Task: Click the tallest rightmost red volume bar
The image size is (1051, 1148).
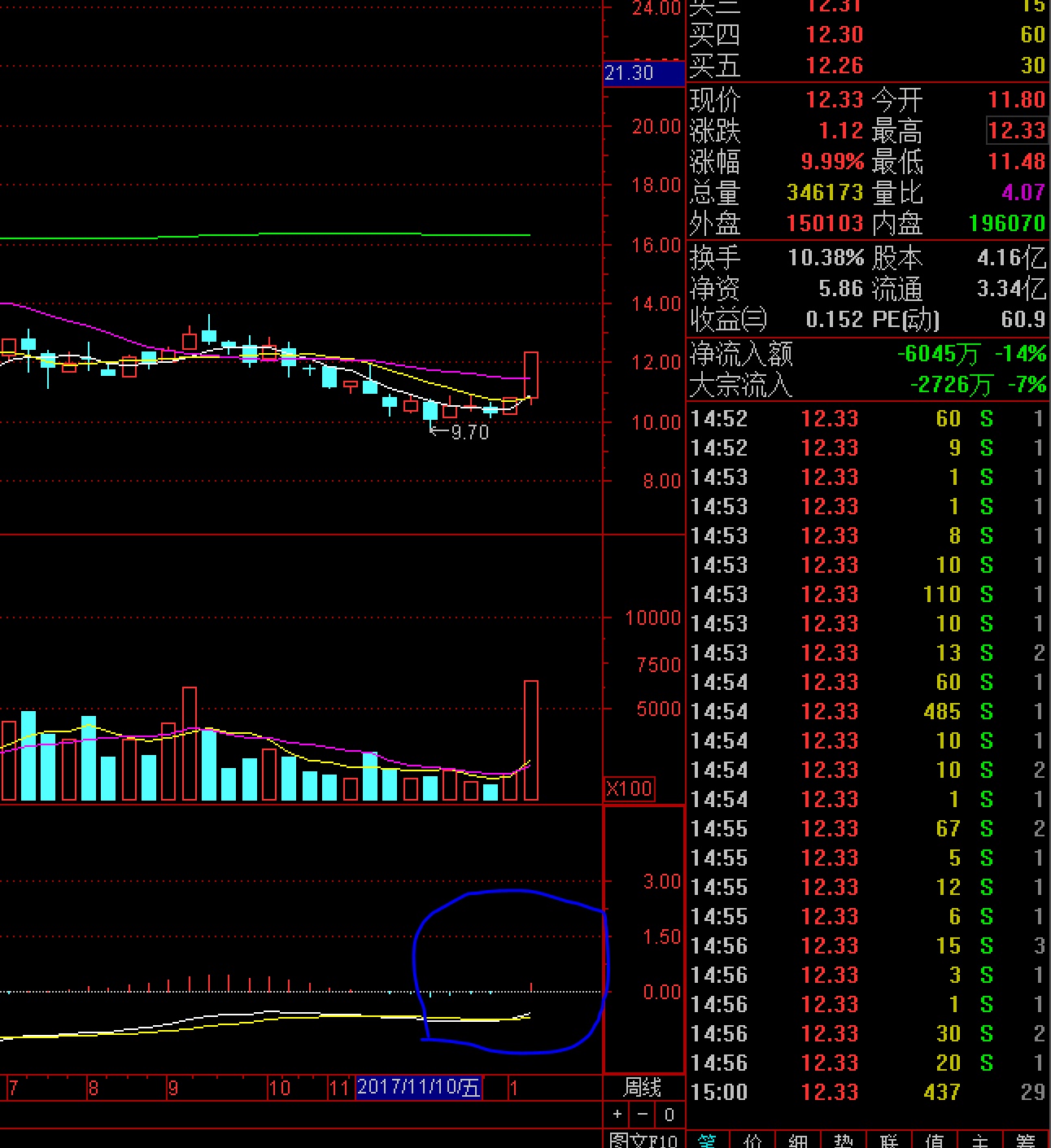Action: (x=531, y=740)
